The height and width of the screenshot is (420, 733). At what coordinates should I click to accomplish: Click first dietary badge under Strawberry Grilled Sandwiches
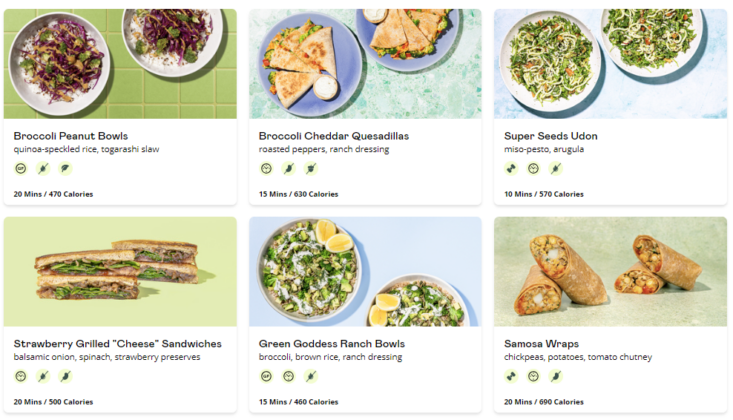[21, 376]
